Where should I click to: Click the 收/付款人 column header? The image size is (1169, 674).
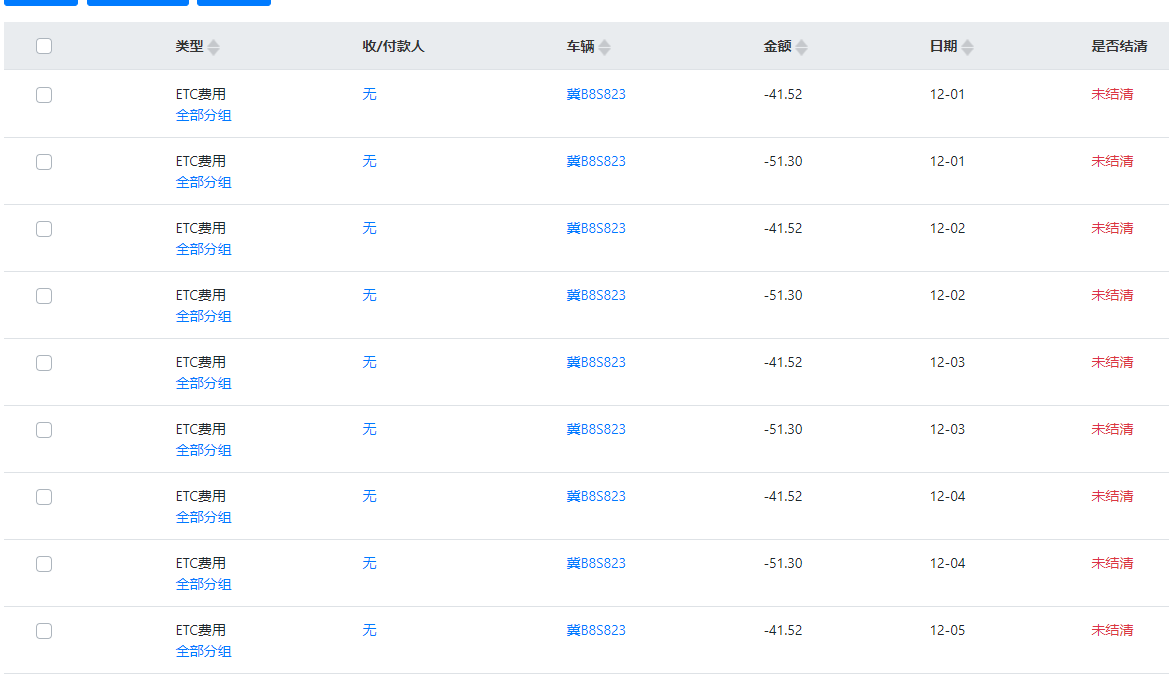pyautogui.click(x=393, y=46)
